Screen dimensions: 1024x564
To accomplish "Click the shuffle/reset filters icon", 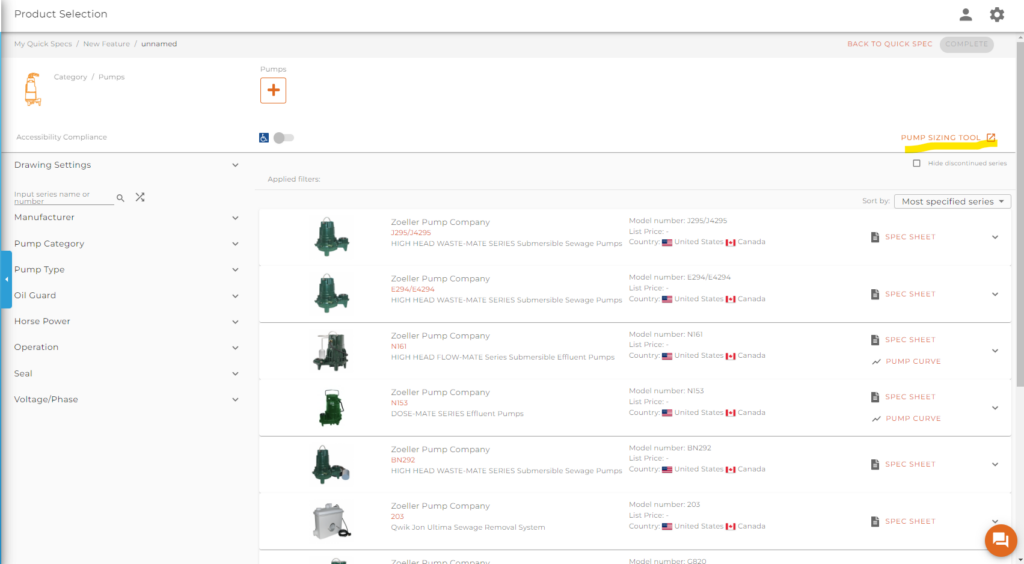I will click(x=140, y=197).
